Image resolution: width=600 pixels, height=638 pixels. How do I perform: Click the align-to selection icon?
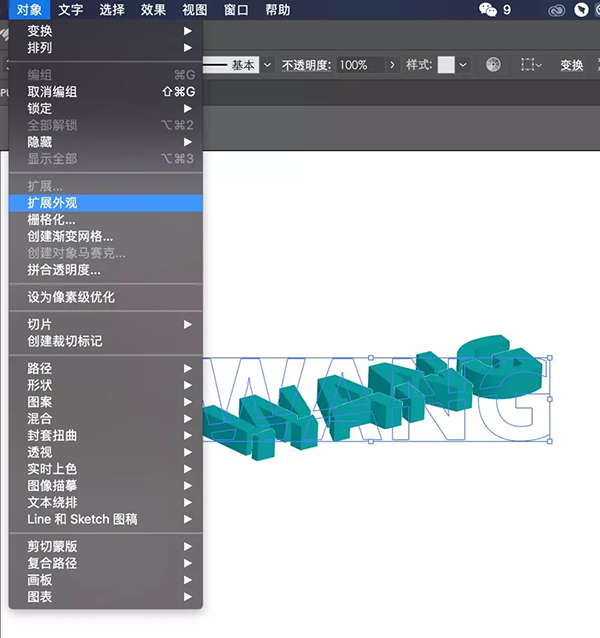tap(531, 65)
